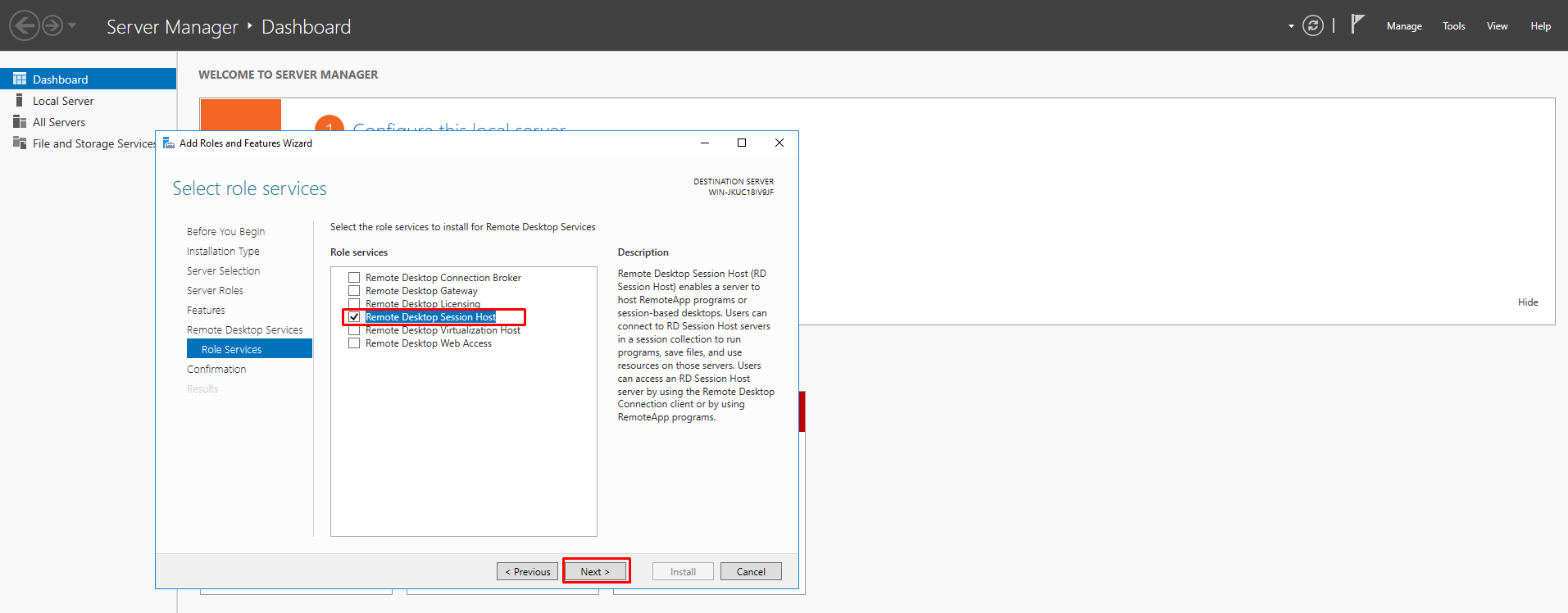Click Remote Desktop Web Access label

(x=429, y=343)
